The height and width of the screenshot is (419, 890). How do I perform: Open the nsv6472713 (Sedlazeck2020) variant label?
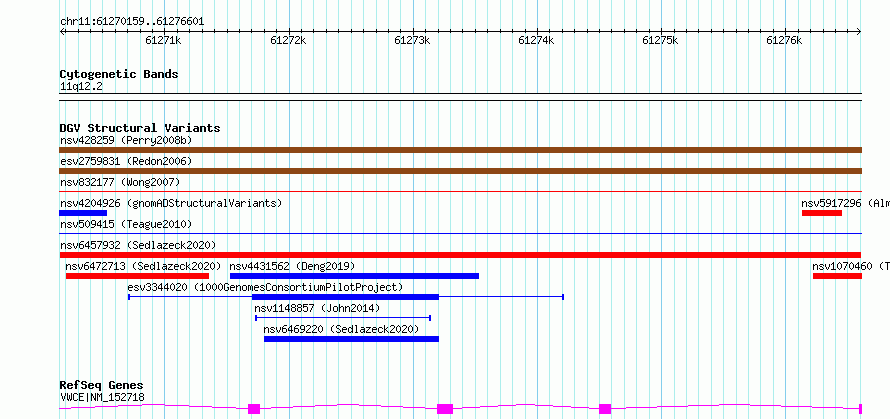click(143, 266)
